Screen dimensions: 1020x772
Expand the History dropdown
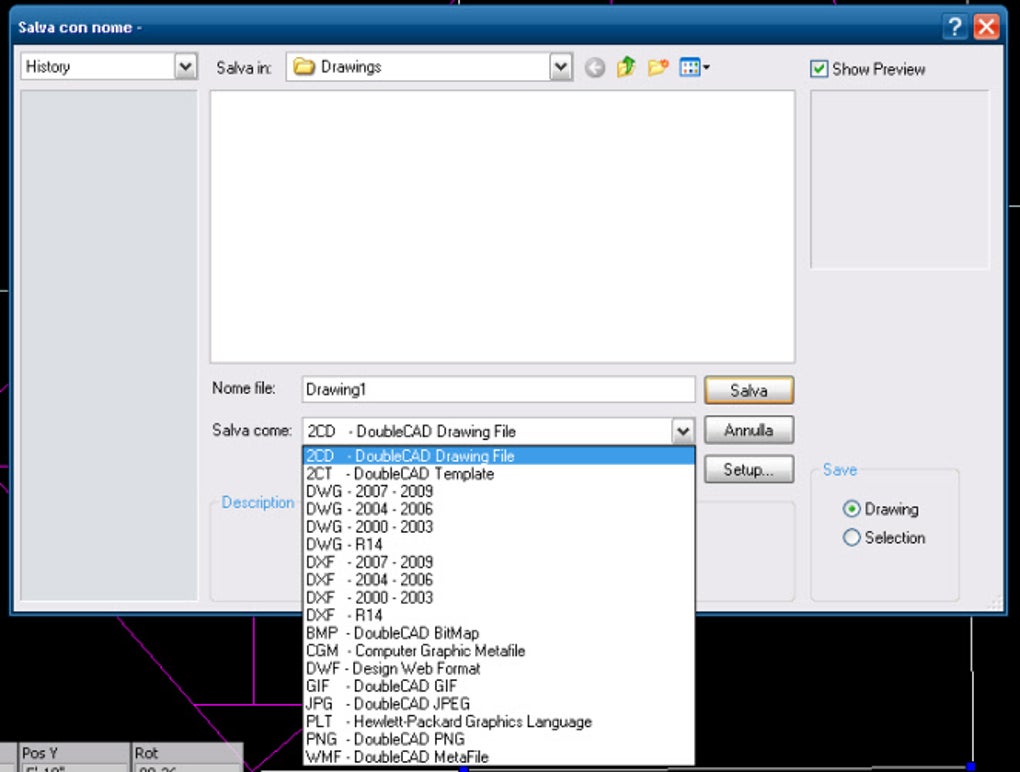185,66
